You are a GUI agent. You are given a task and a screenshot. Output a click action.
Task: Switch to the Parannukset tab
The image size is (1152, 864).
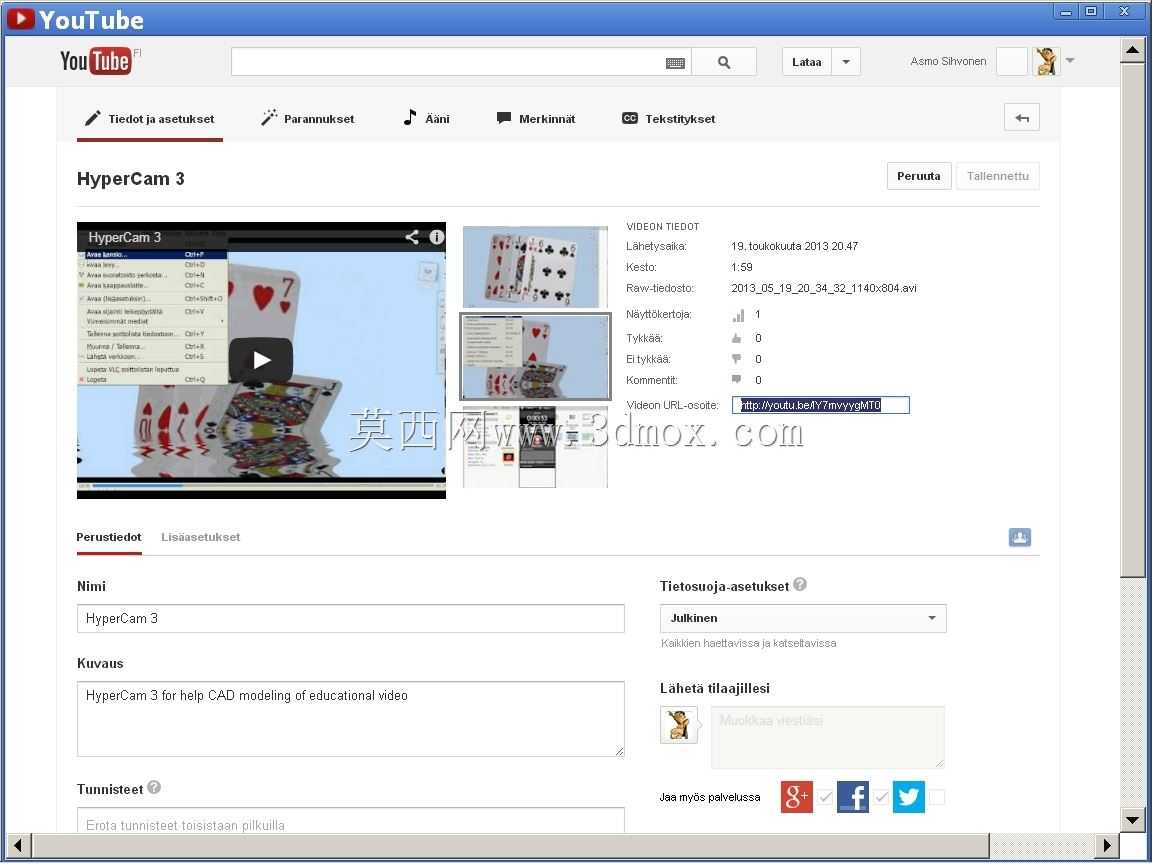(308, 119)
